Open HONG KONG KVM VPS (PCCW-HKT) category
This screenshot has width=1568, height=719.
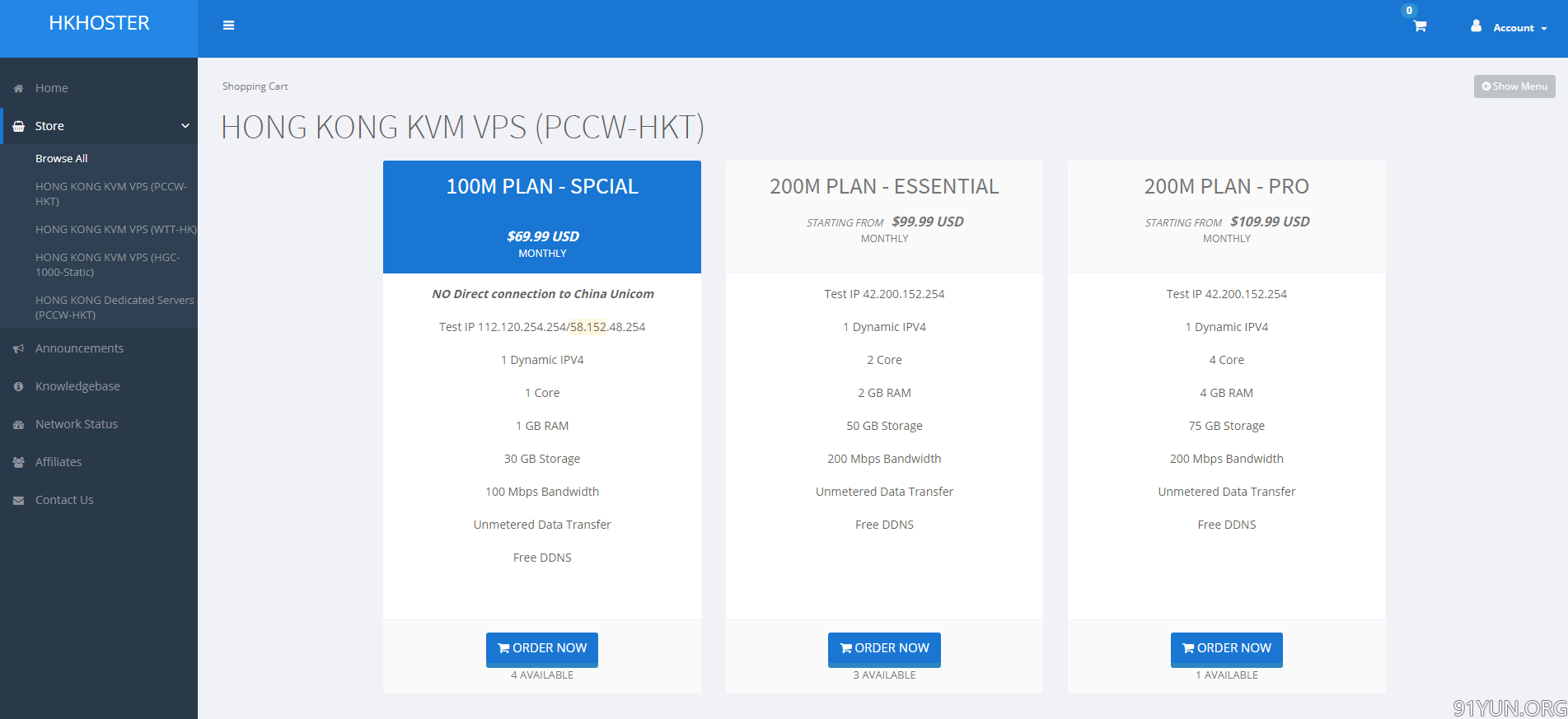111,194
